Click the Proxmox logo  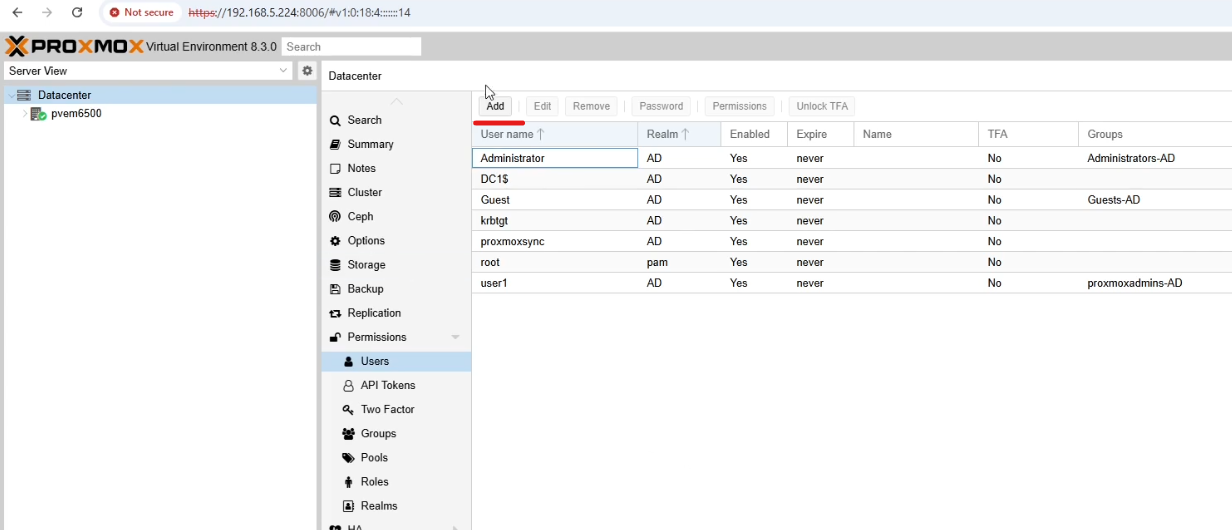tap(74, 46)
